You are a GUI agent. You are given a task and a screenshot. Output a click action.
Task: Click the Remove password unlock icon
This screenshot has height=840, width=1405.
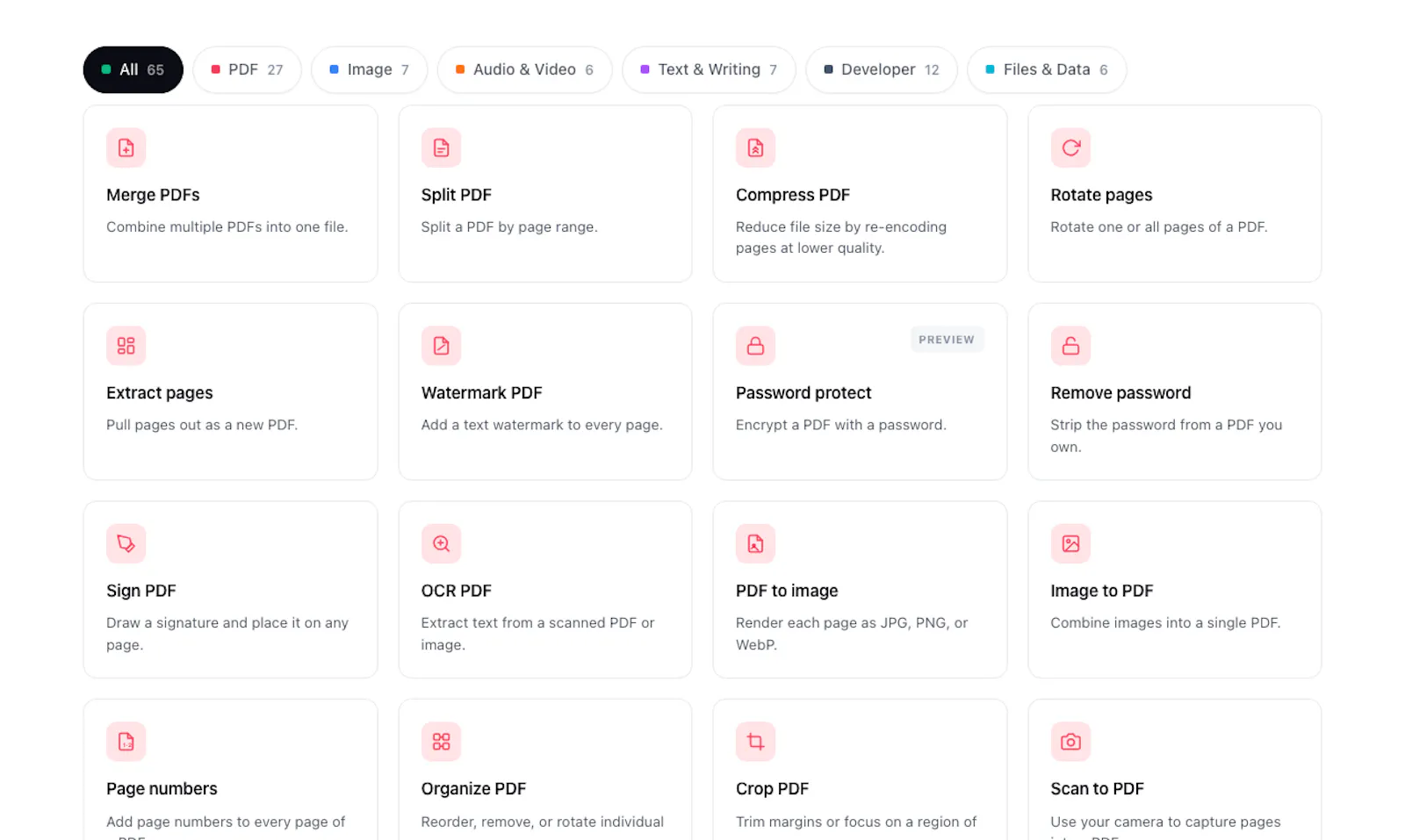point(1070,346)
